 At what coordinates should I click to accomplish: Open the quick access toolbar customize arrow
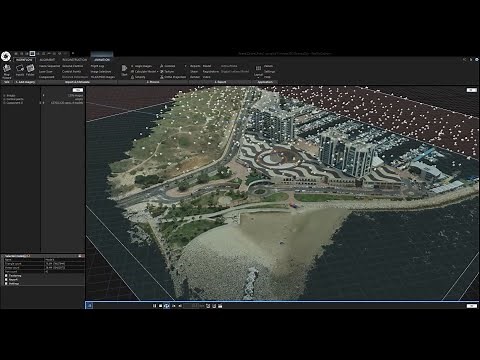pyautogui.click(x=73, y=53)
